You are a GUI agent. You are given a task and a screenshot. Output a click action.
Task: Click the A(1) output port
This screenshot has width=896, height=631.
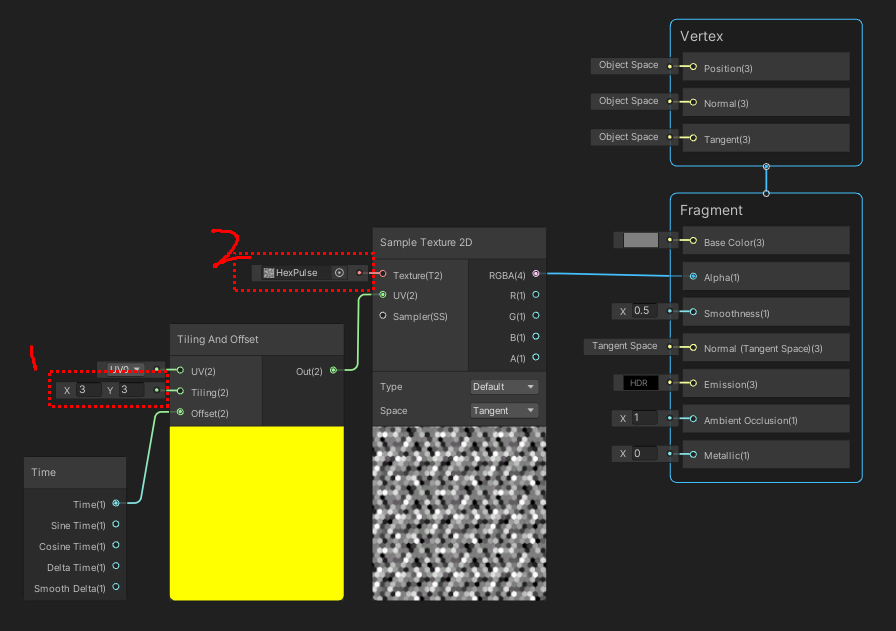[536, 357]
